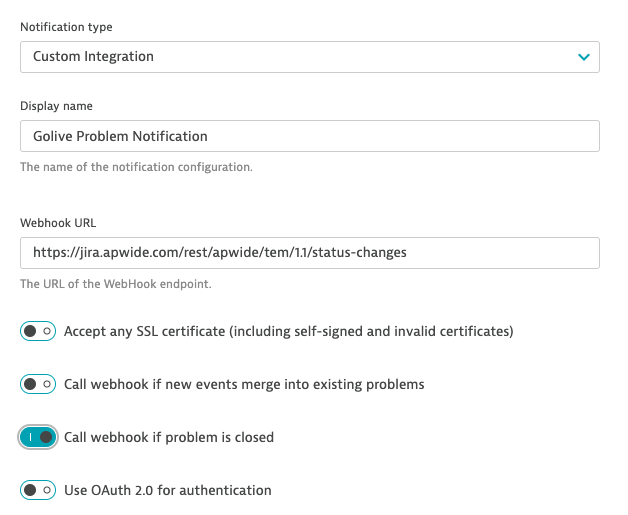Viewport: 628px width, 515px height.
Task: Disable Call webhook if problem is closed toggle
Action: [x=38, y=437]
